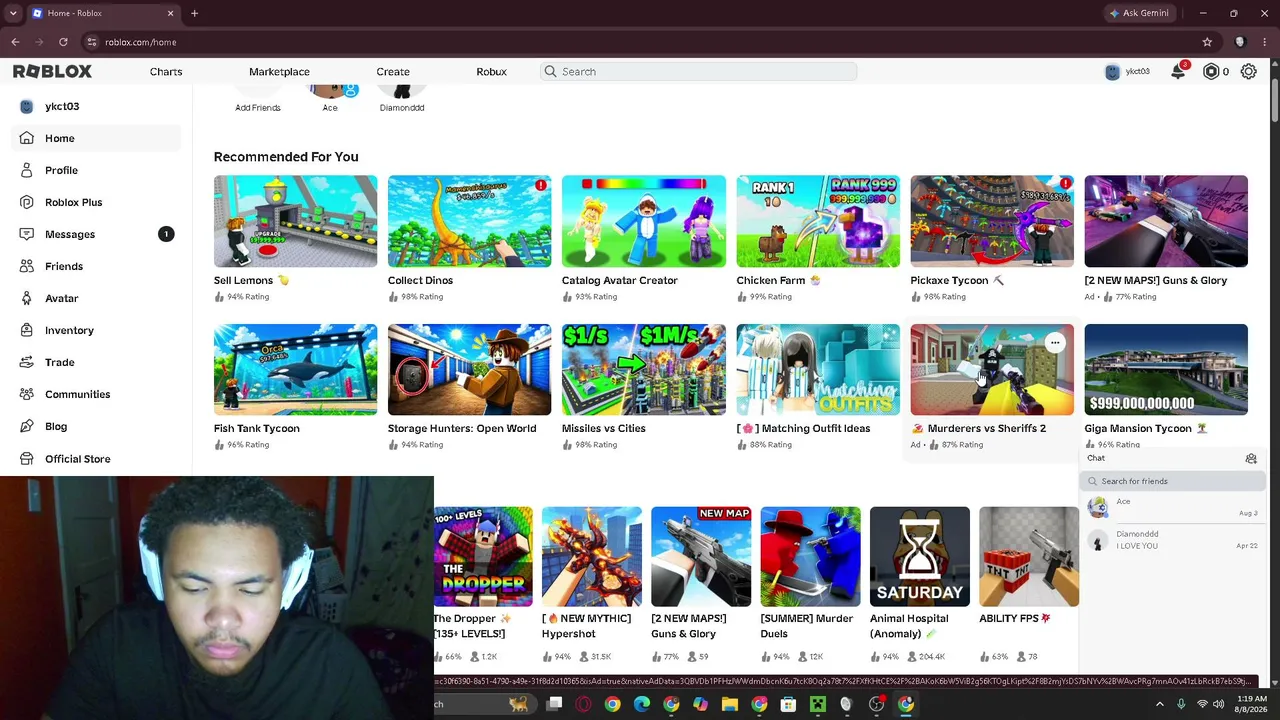Open Official Store from the sidebar
Screen dimensions: 1280x720
[96, 458]
